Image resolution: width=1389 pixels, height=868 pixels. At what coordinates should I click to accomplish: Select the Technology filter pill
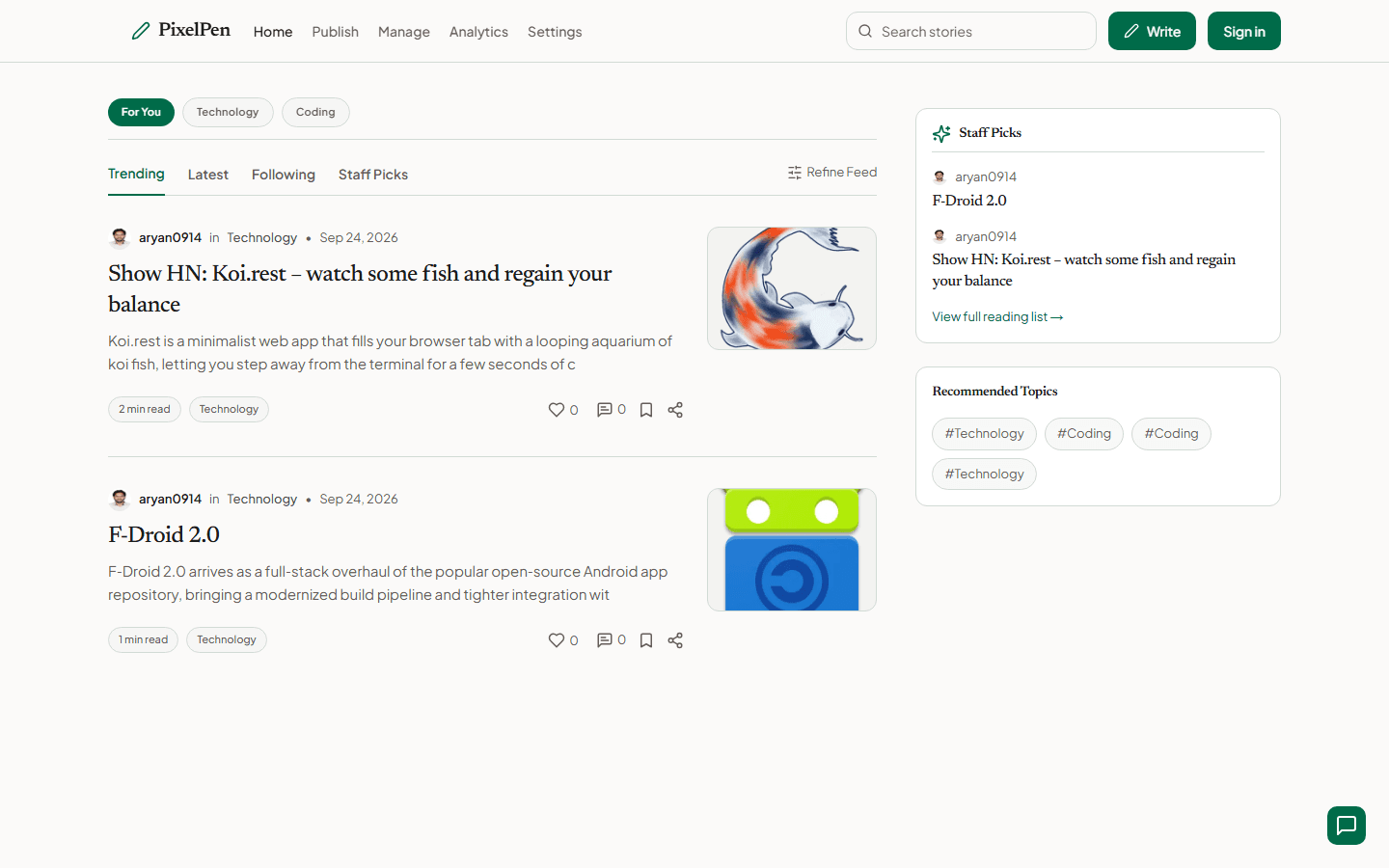tap(228, 112)
